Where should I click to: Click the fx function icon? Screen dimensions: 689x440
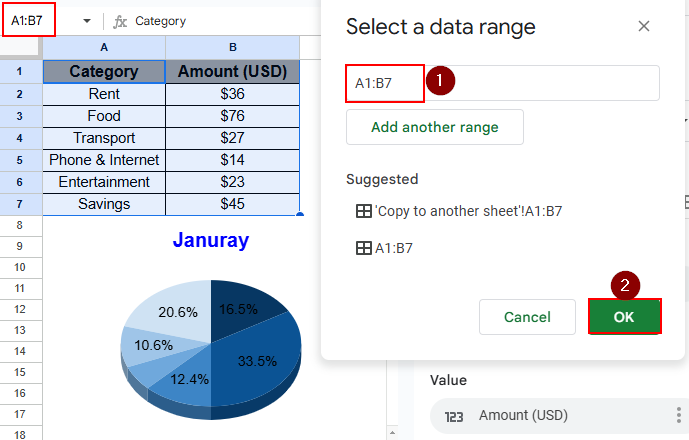tap(120, 21)
